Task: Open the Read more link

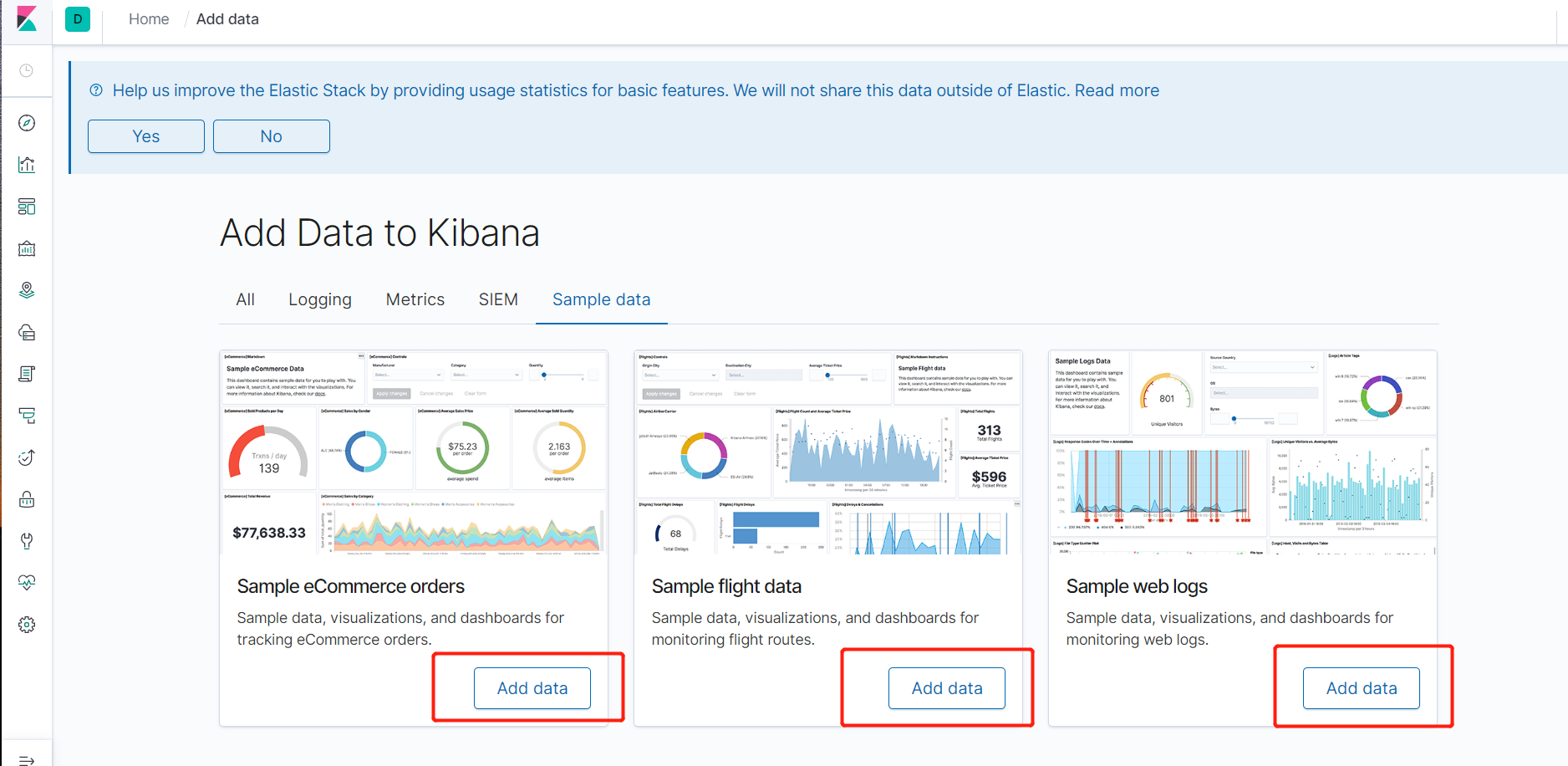Action: pos(1117,90)
